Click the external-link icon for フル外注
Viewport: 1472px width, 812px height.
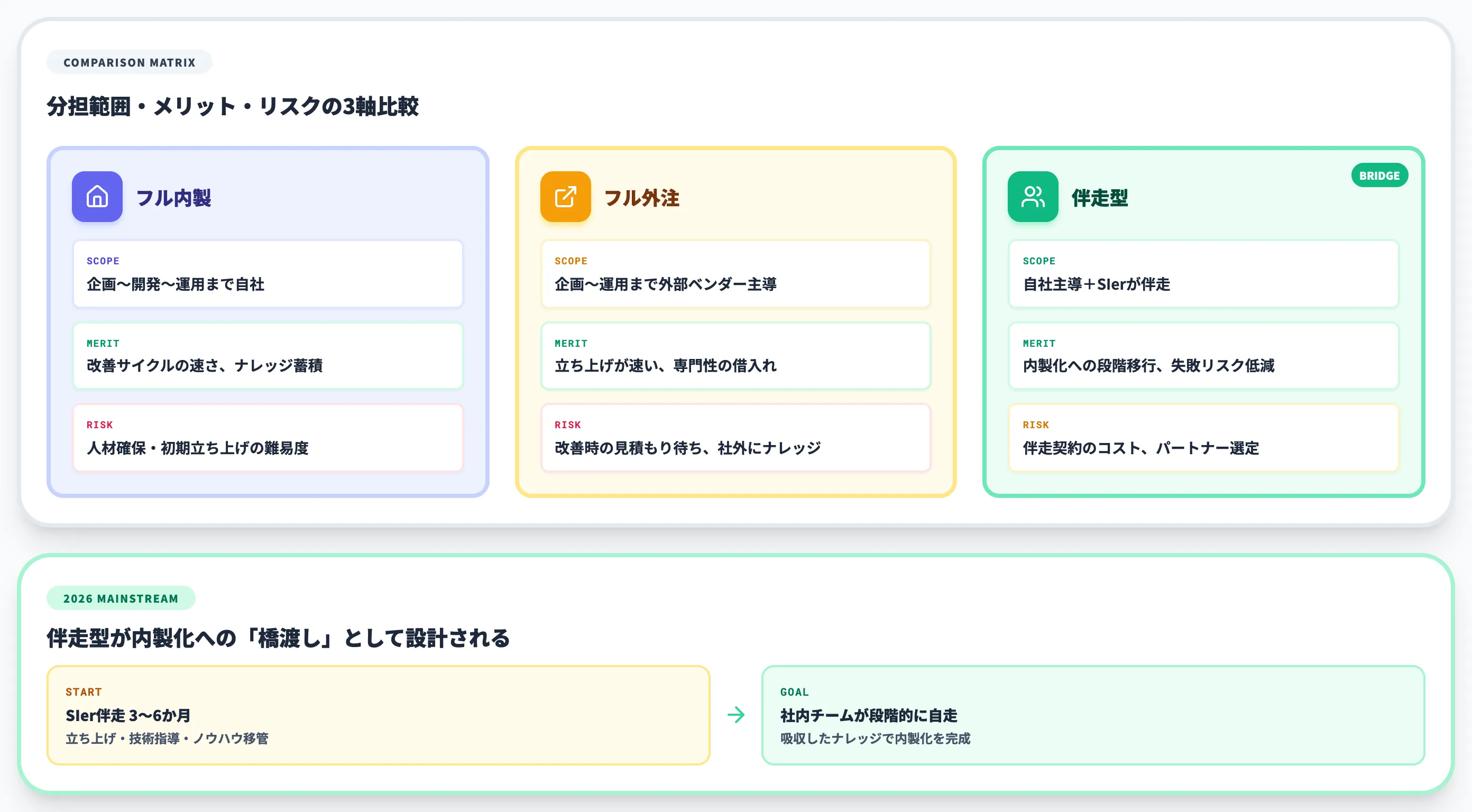click(x=565, y=197)
